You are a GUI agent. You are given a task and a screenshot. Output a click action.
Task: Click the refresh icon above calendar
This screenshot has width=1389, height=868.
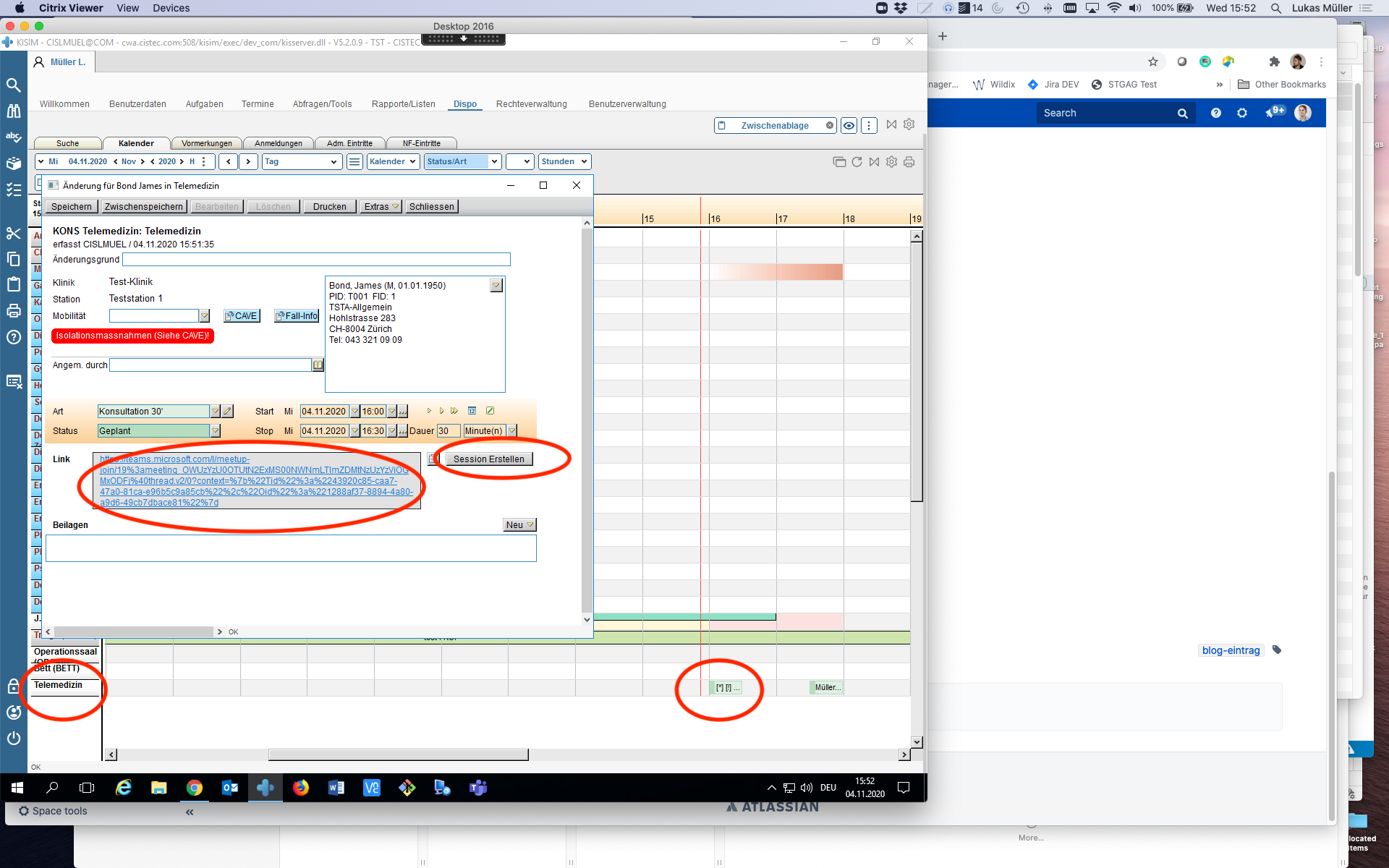point(857,162)
